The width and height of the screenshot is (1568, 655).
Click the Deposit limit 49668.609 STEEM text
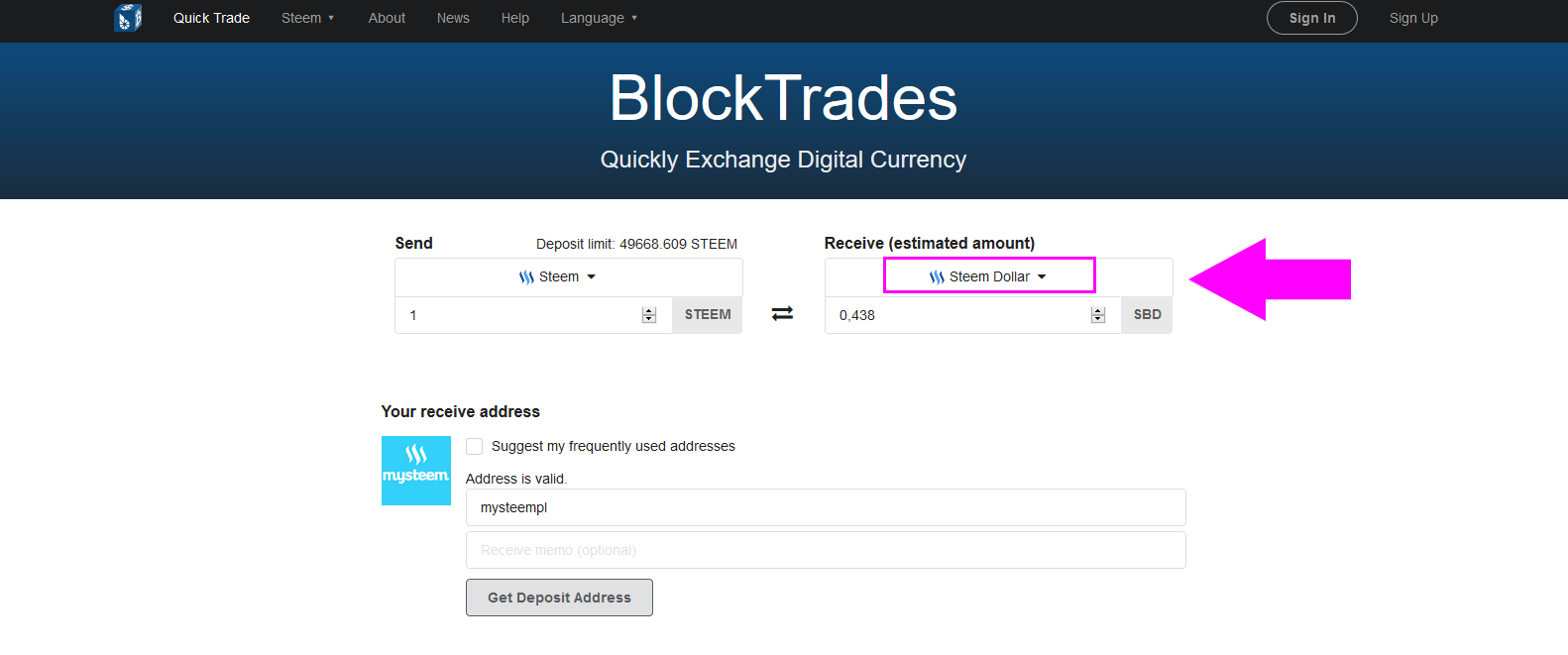pos(636,244)
